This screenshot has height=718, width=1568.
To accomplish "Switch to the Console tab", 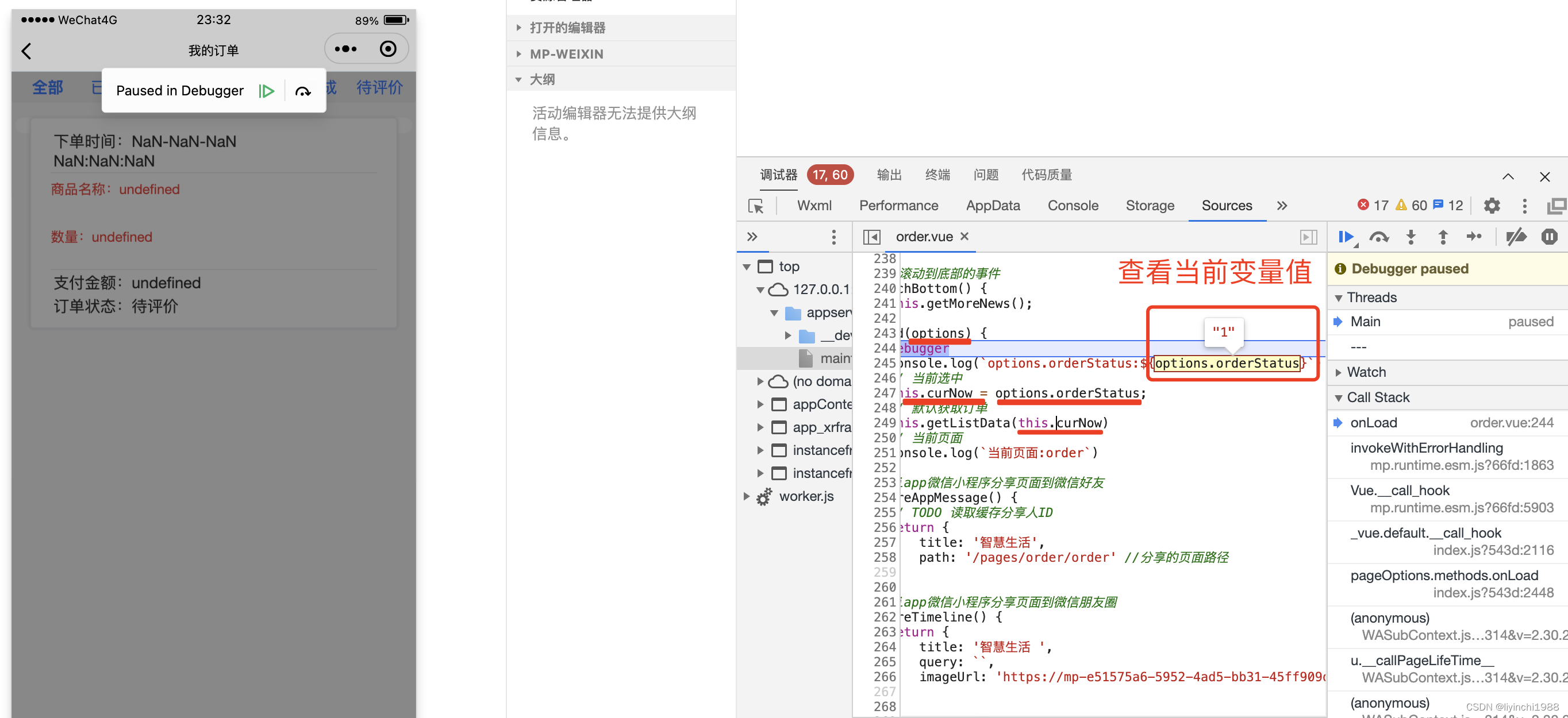I will coord(1073,206).
